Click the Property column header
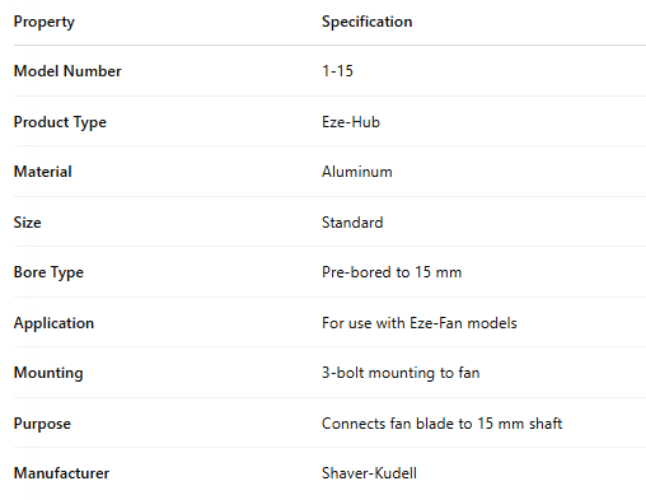Image resolution: width=646 pixels, height=500 pixels. 43,22
